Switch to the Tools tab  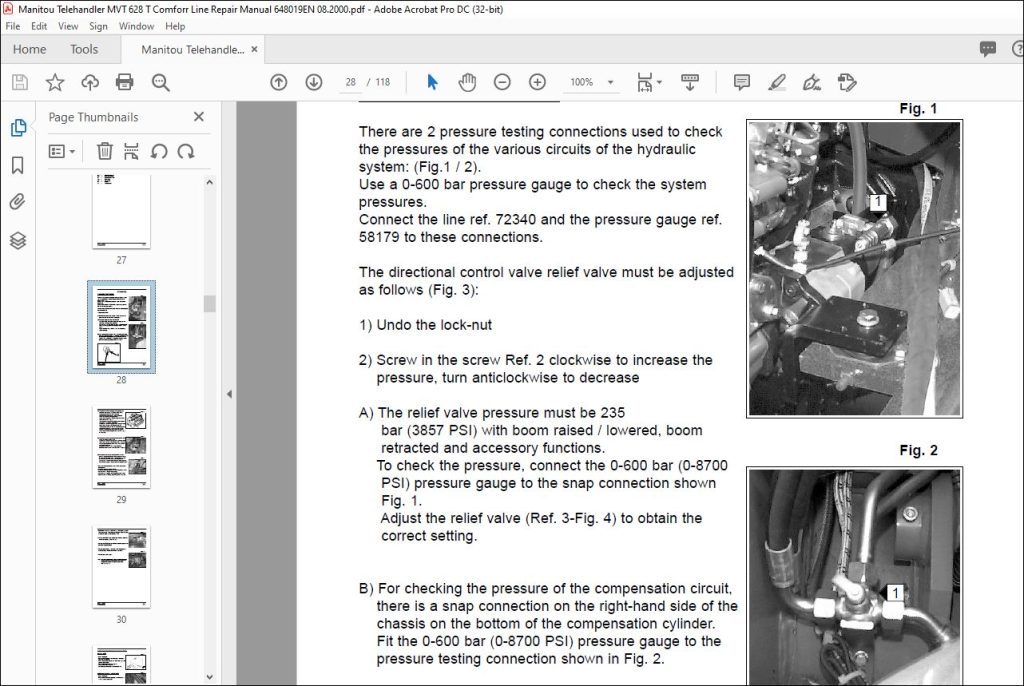(x=84, y=50)
